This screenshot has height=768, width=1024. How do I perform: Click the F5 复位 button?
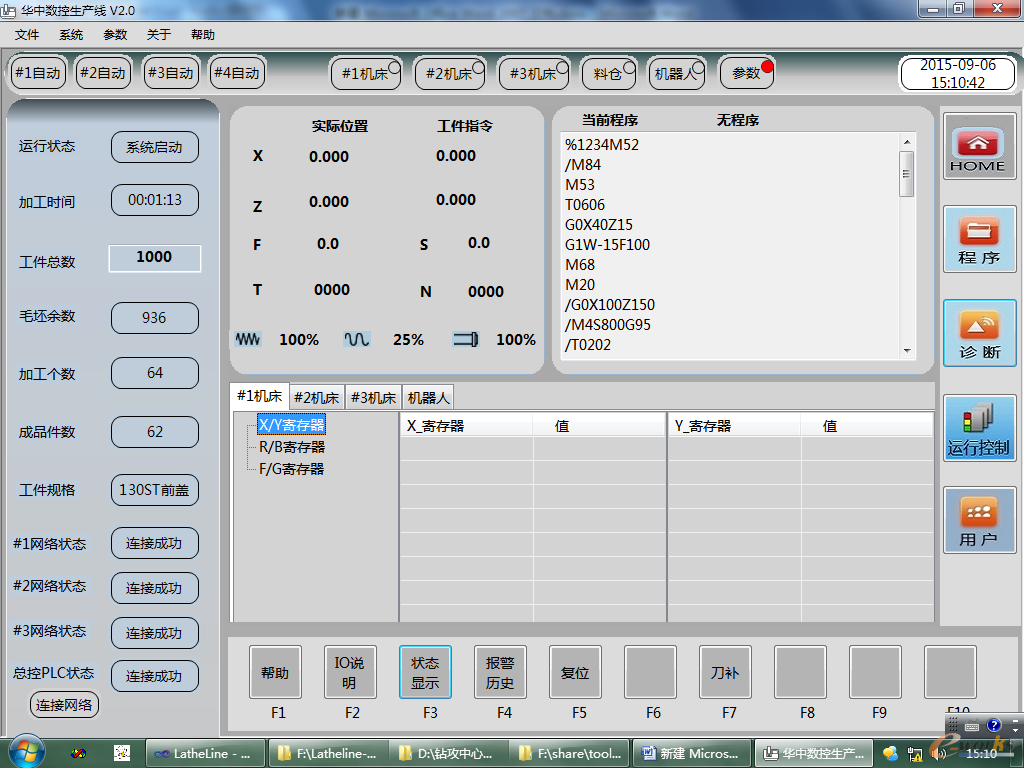point(575,673)
